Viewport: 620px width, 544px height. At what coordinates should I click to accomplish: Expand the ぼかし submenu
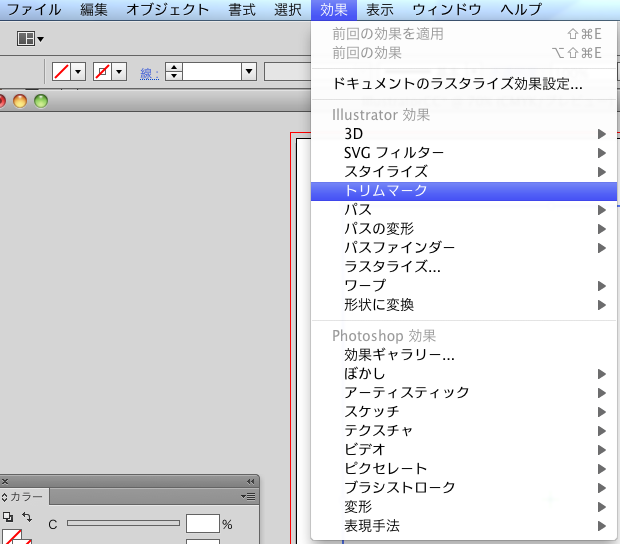pyautogui.click(x=464, y=374)
